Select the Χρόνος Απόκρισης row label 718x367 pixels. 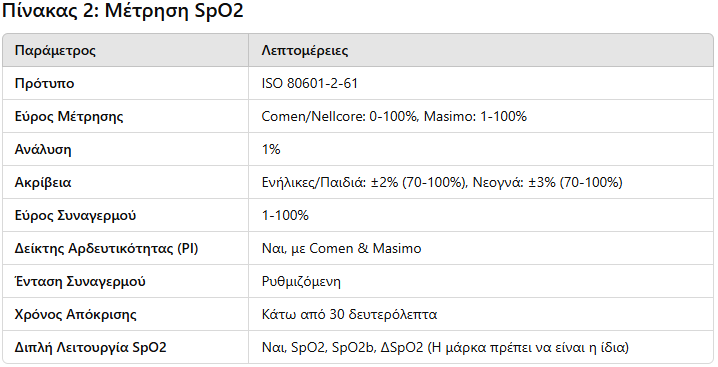[76, 314]
